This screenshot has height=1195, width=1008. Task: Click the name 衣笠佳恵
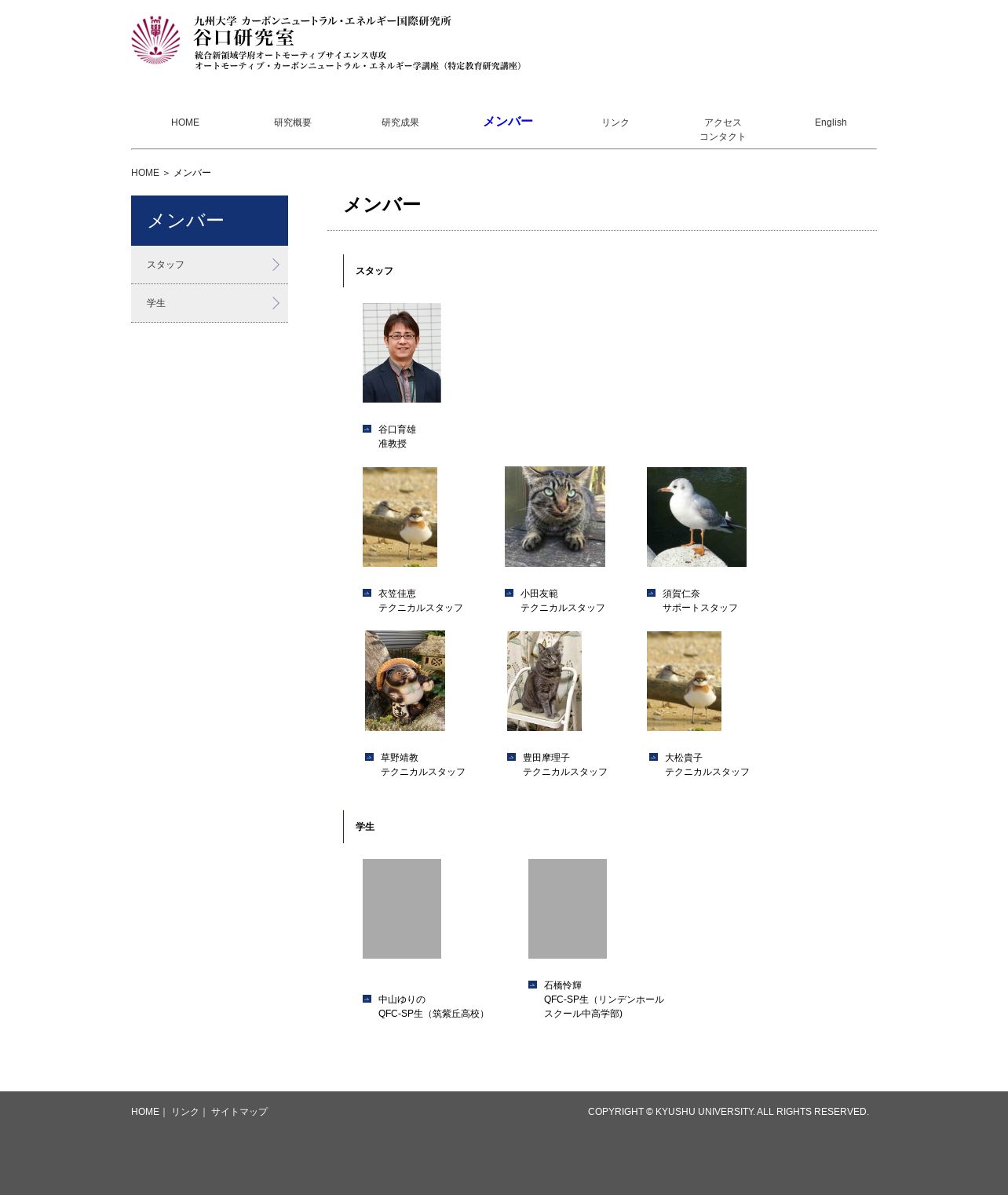(397, 594)
